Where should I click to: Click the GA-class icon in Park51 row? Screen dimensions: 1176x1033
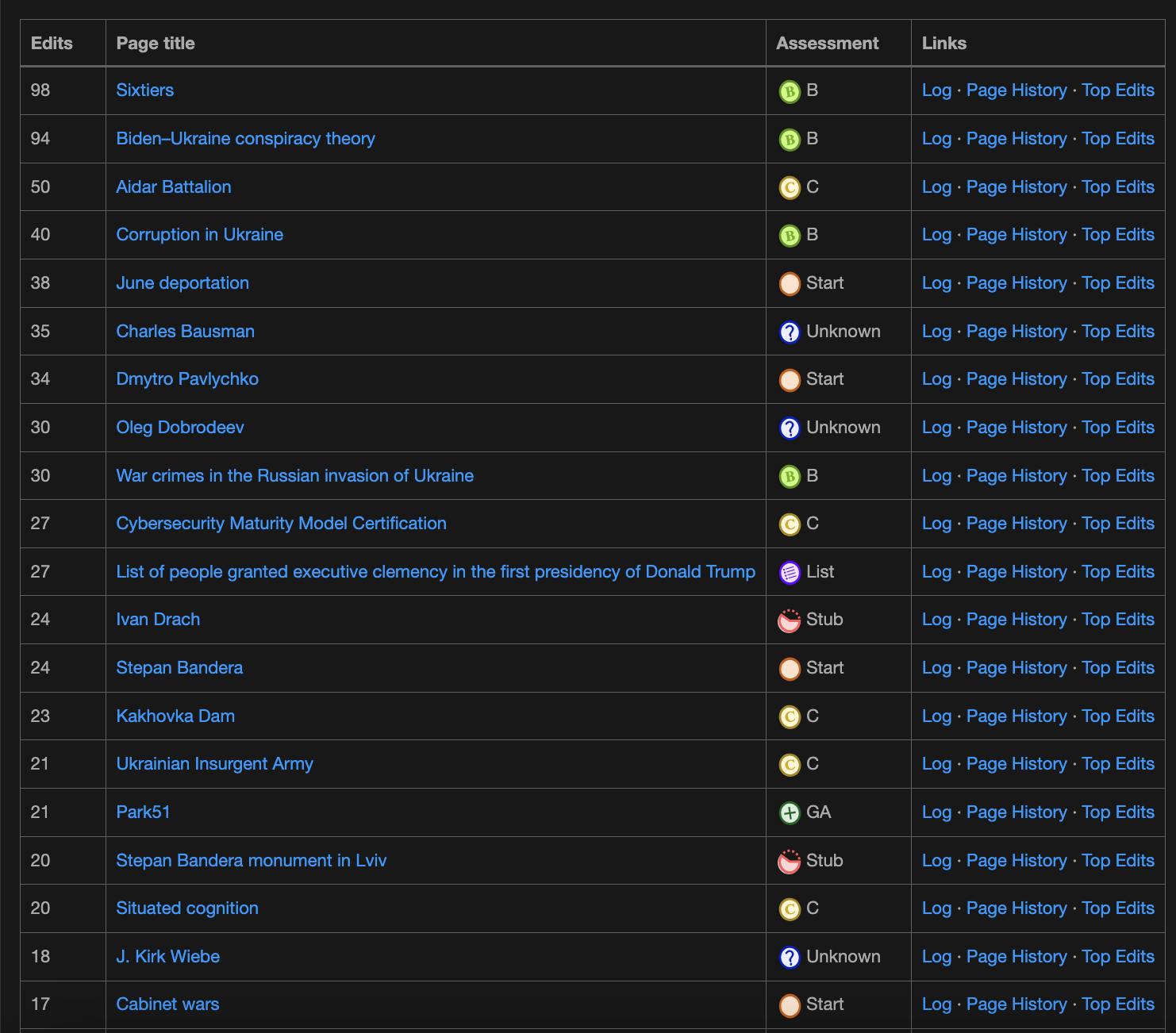tap(789, 813)
